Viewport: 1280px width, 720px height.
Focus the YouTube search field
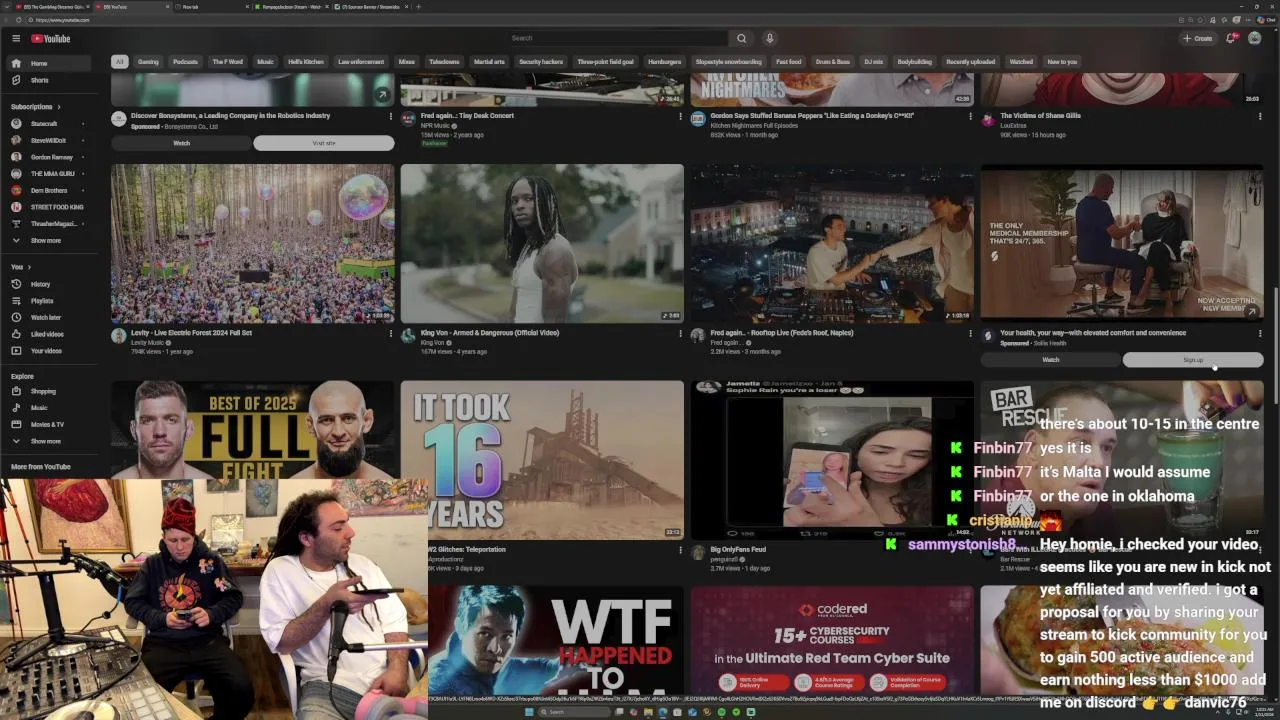[615, 38]
